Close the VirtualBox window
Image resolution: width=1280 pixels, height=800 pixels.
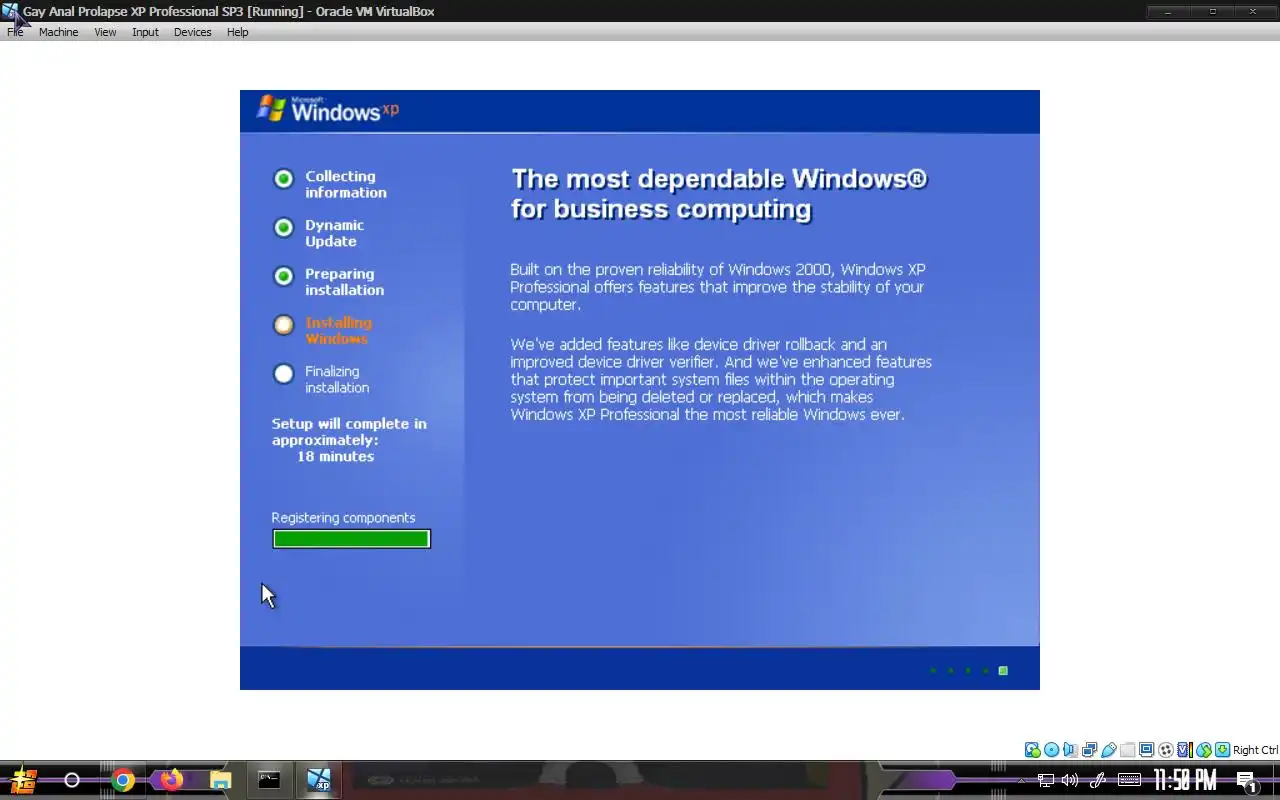(x=1254, y=11)
